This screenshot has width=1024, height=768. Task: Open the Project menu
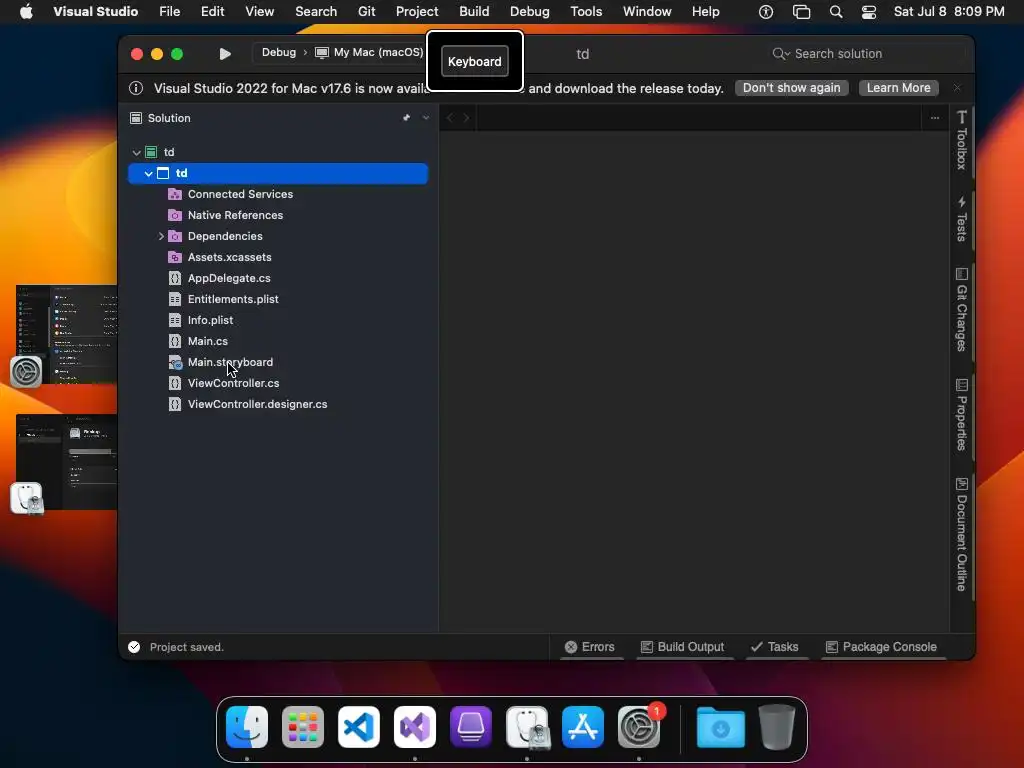417,12
